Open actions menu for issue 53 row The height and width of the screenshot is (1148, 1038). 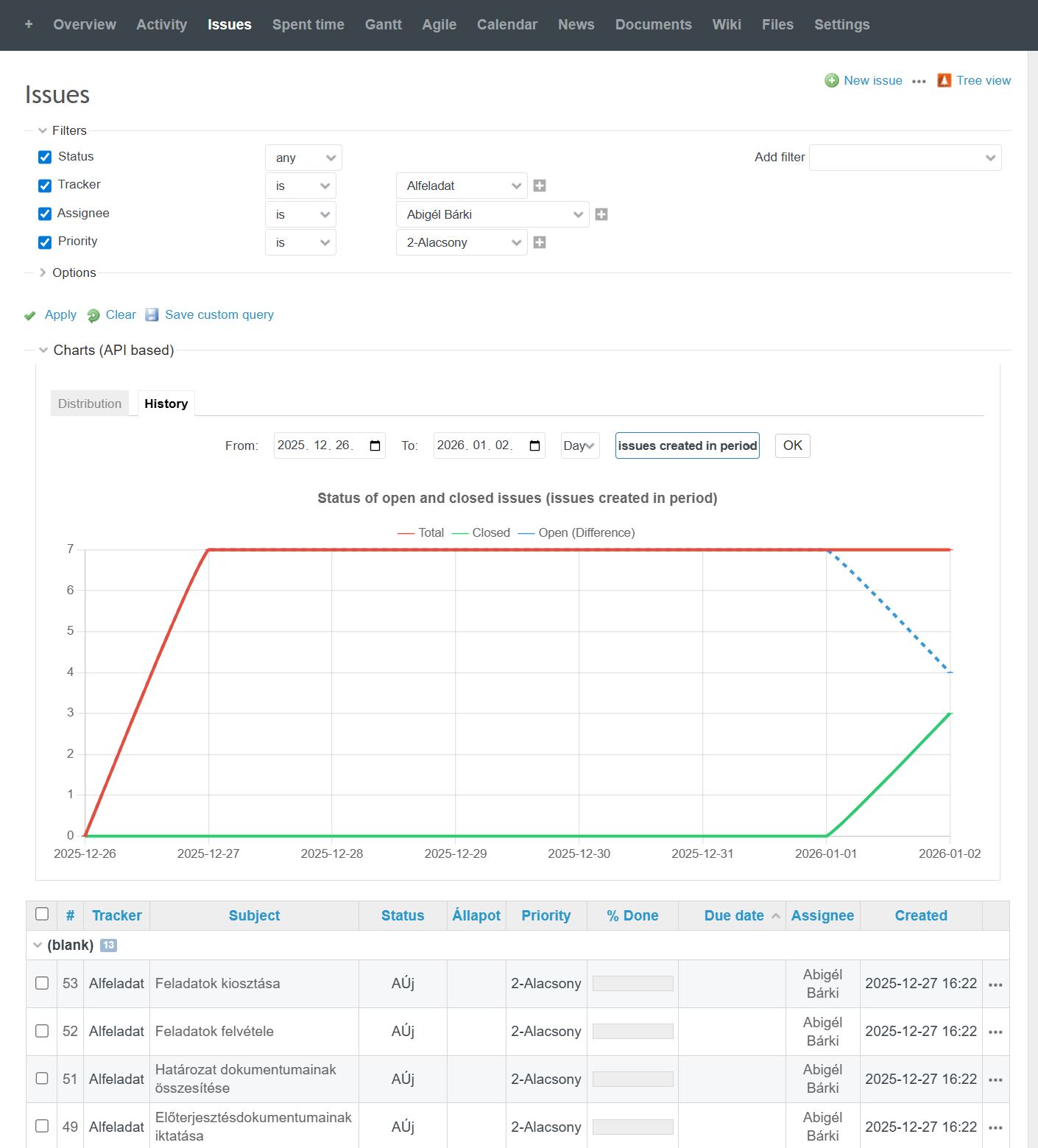(995, 985)
